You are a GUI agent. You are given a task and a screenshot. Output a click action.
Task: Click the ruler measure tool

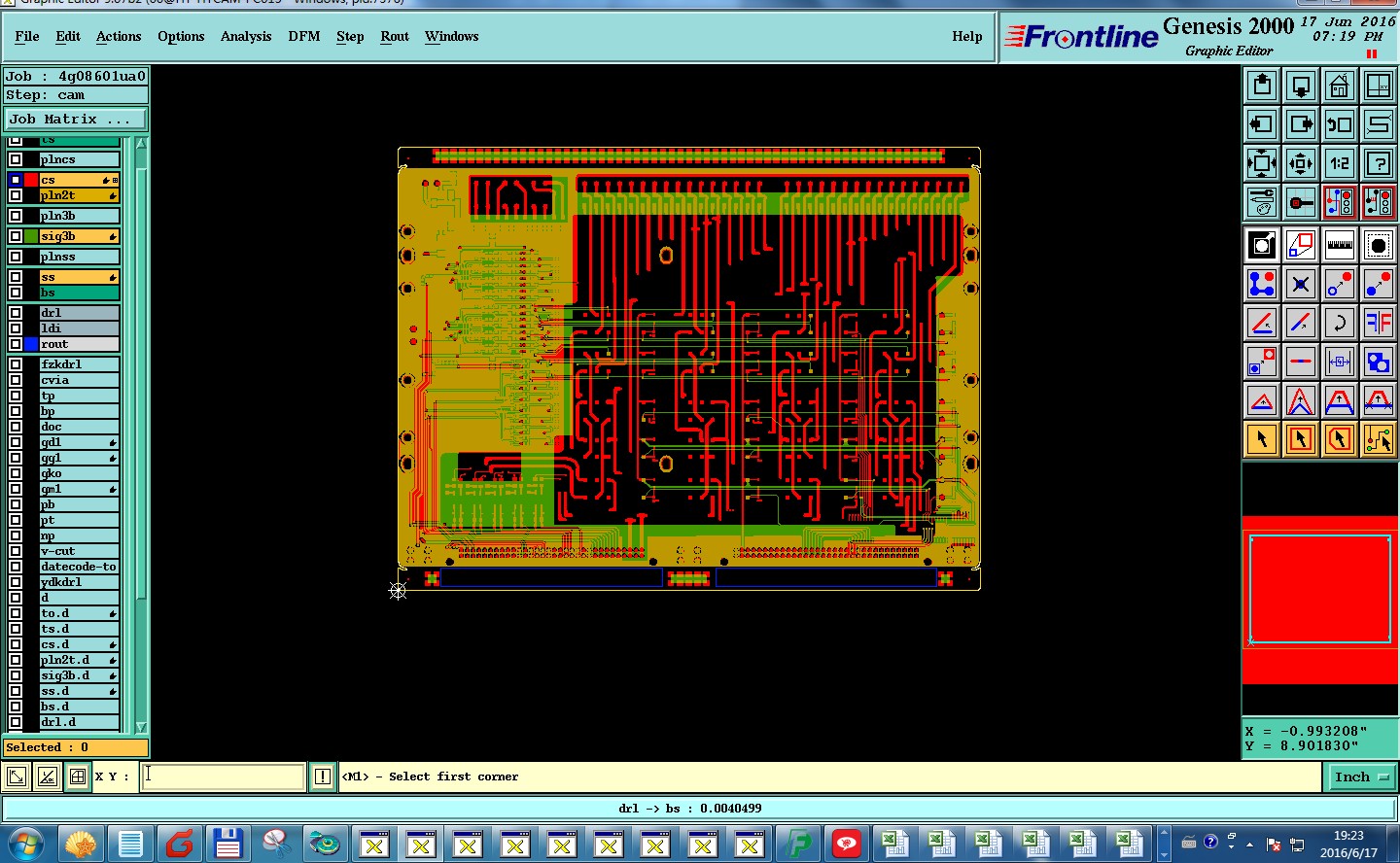[1340, 245]
